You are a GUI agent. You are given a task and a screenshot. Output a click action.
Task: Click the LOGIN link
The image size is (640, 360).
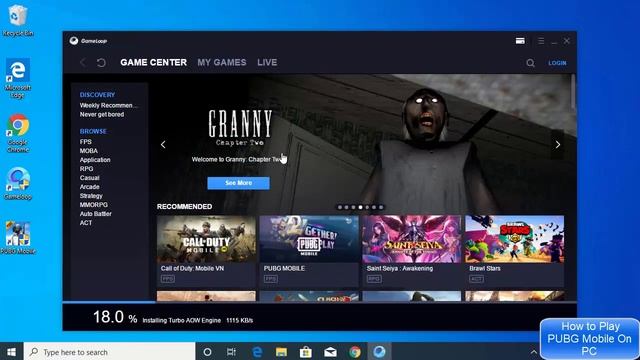(x=557, y=63)
